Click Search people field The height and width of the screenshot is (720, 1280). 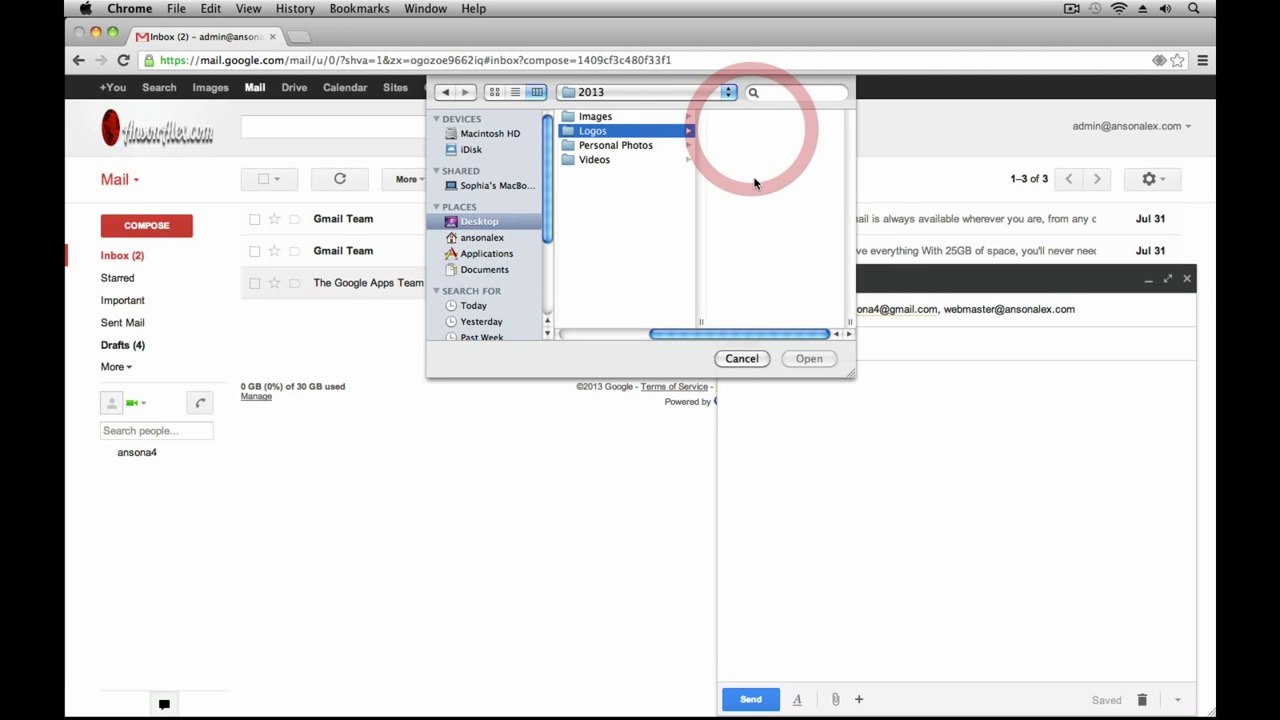157,431
